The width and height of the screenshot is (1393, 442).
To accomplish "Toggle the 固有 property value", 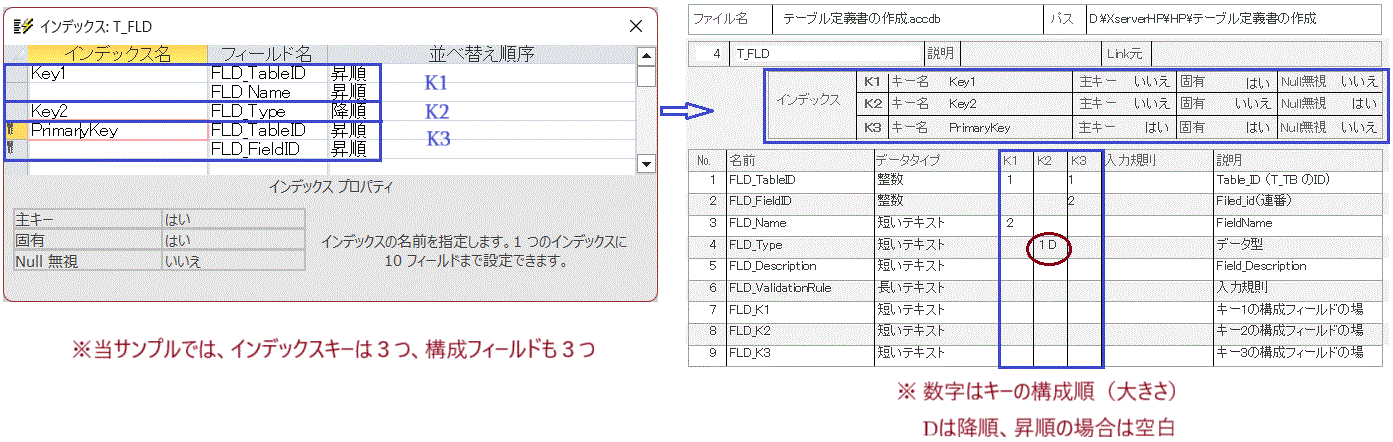I will 232,240.
